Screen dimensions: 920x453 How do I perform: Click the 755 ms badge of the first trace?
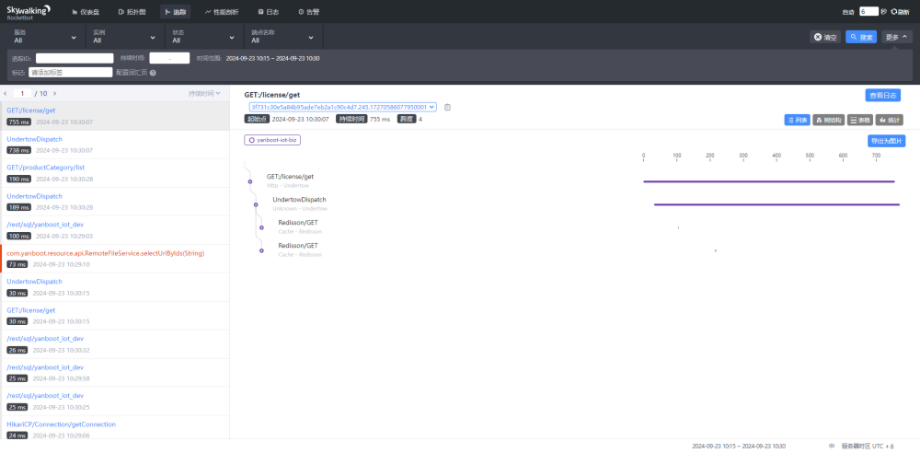(18, 122)
